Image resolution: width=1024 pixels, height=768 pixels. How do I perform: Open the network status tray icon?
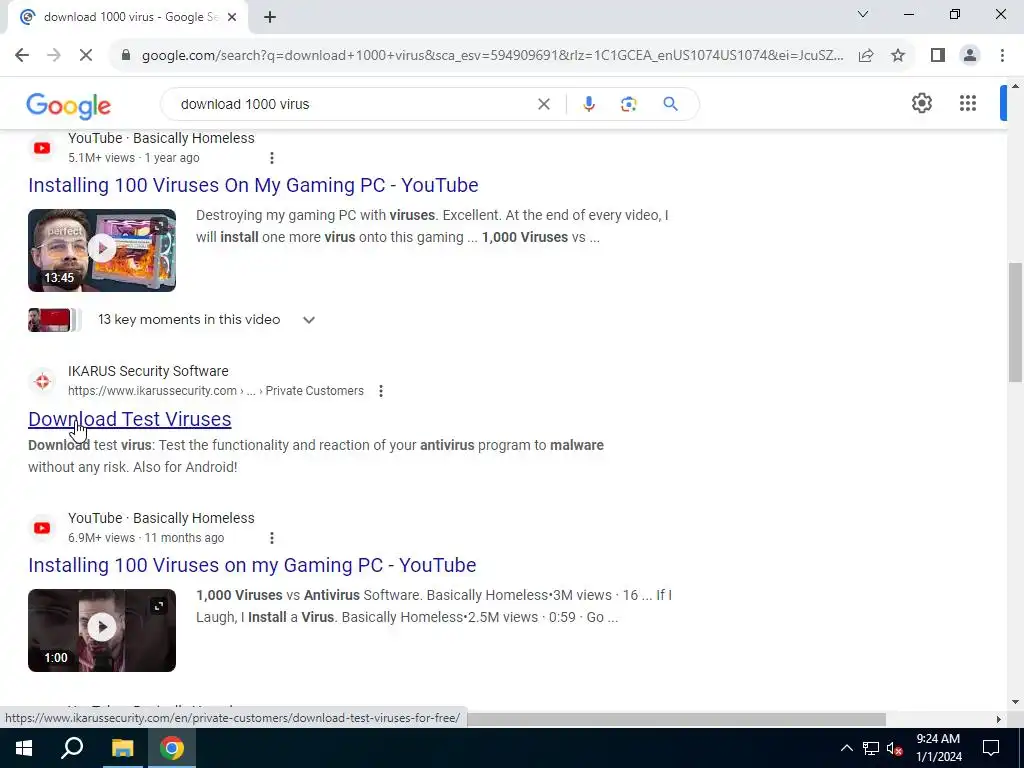871,748
